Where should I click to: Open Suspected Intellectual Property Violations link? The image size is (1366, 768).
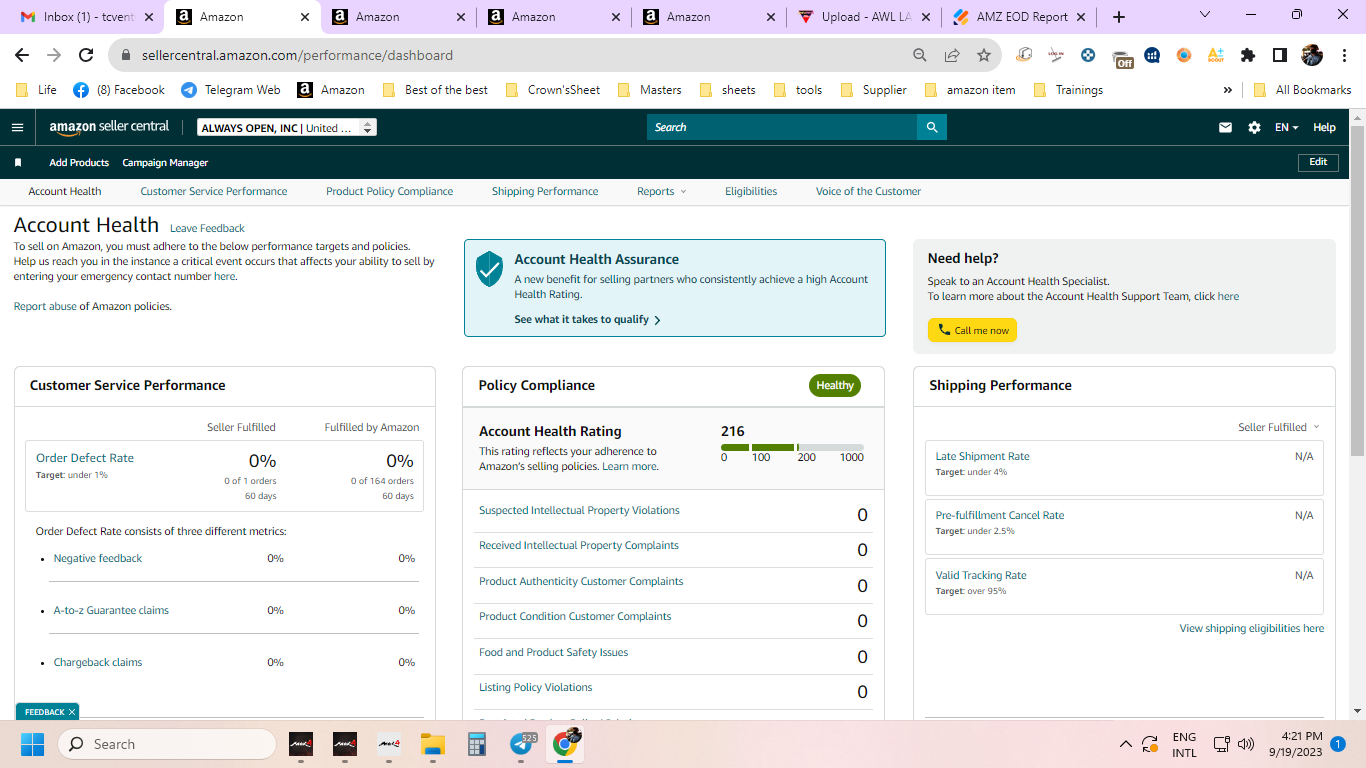(x=579, y=510)
